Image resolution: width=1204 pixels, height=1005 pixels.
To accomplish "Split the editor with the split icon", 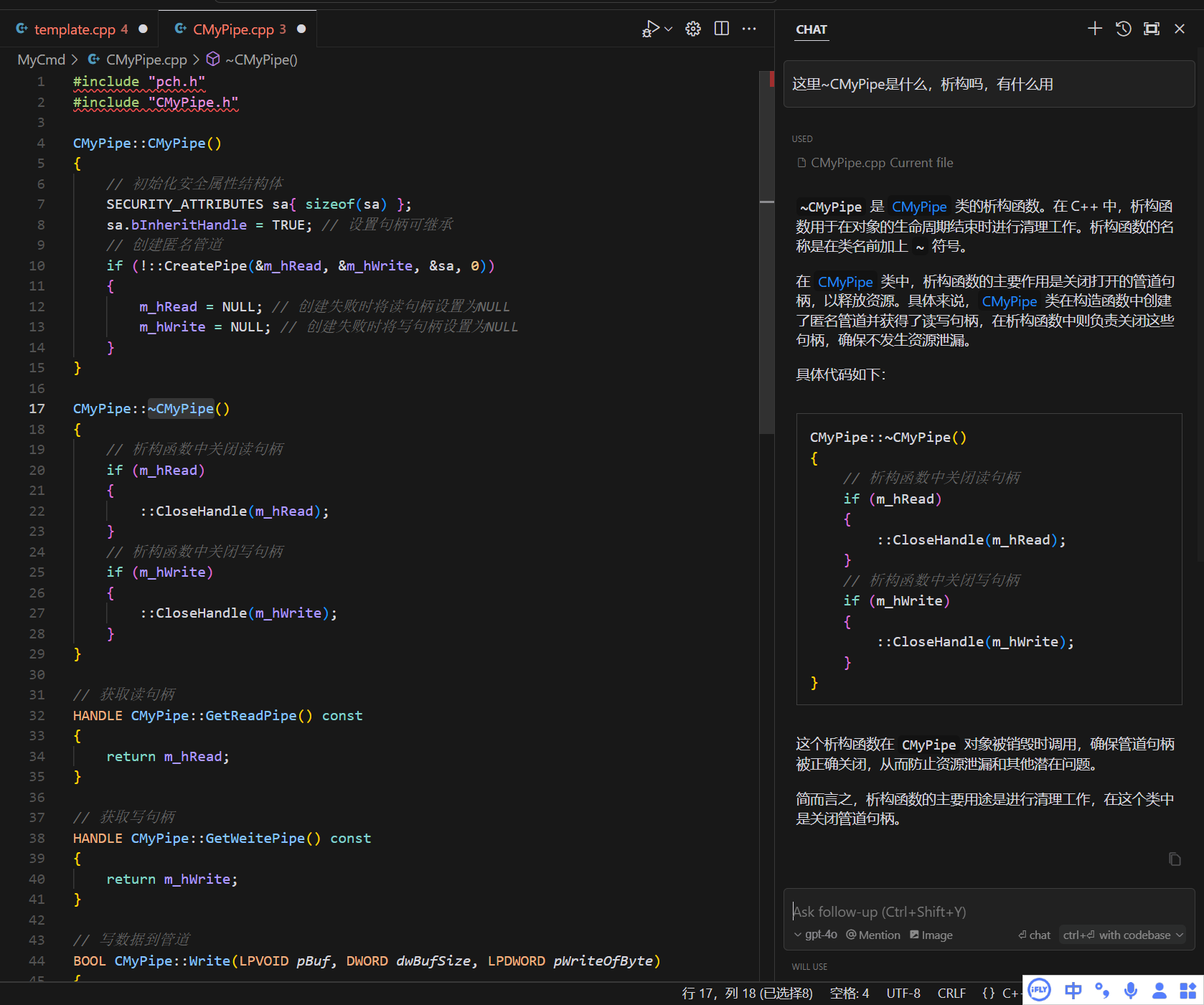I will pyautogui.click(x=722, y=29).
